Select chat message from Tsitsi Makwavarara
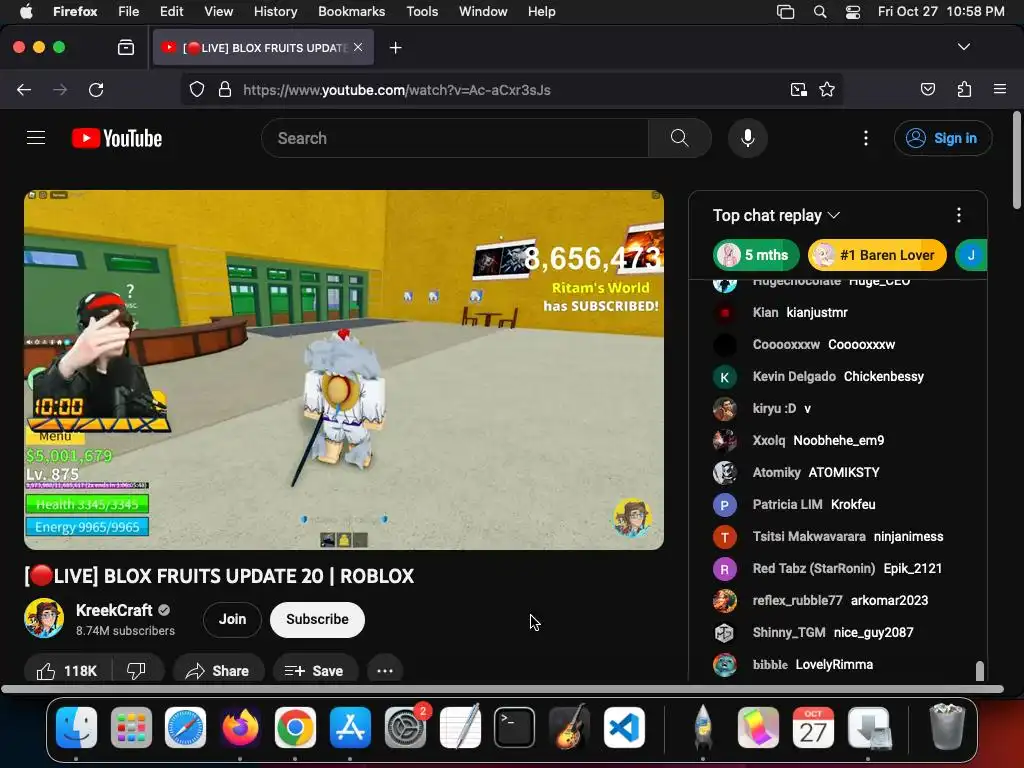 (x=838, y=536)
